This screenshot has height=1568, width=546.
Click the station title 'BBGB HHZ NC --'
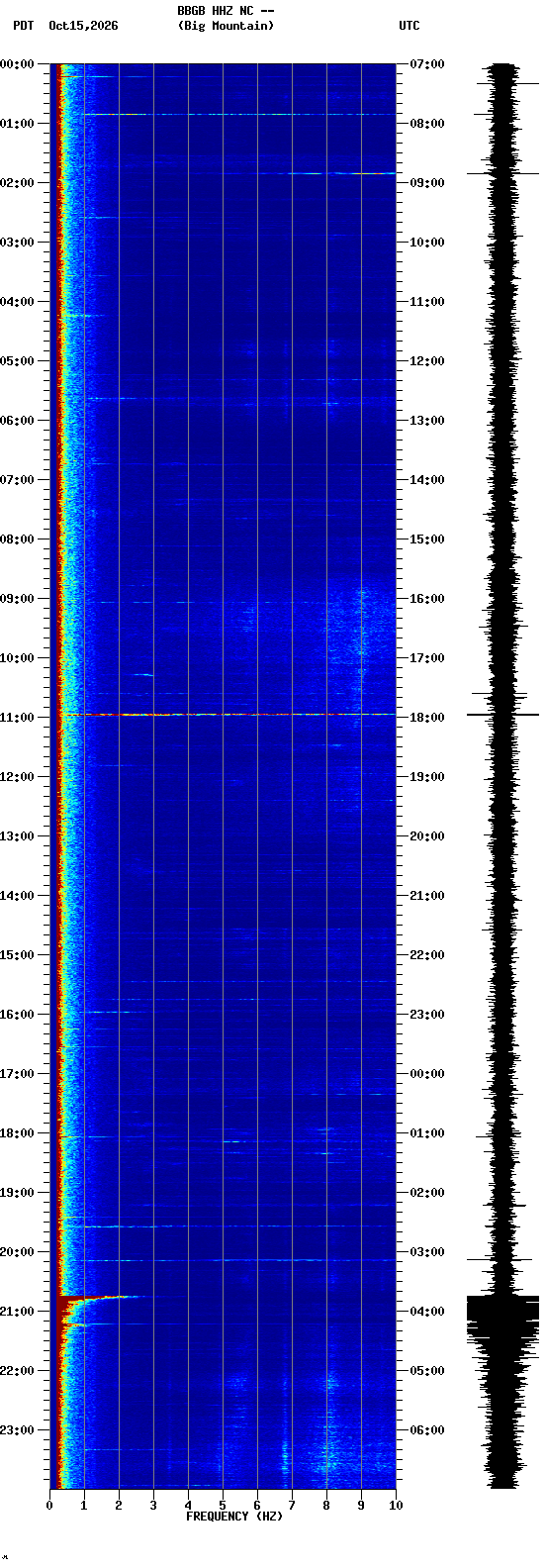coord(226,11)
